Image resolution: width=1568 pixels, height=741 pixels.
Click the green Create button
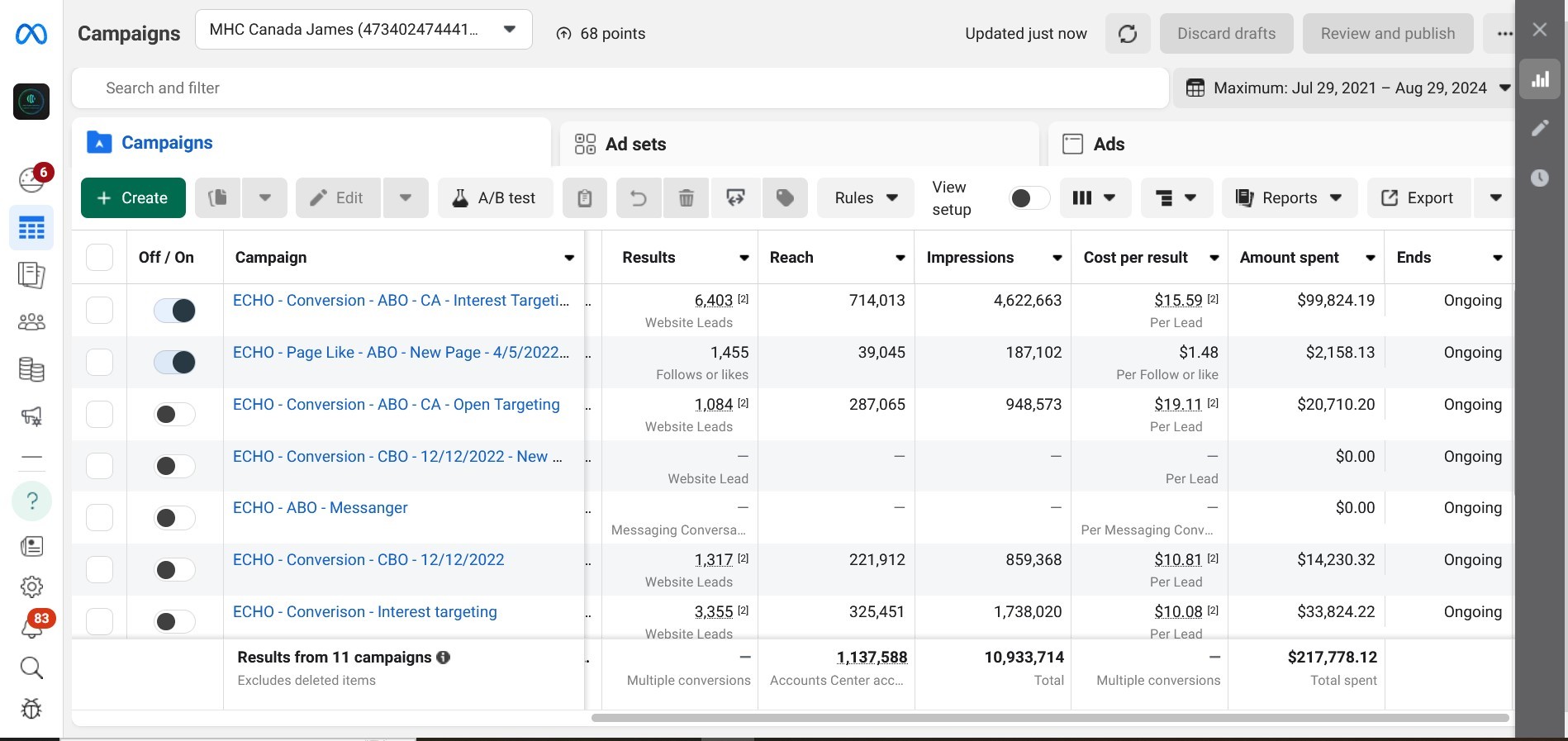133,198
